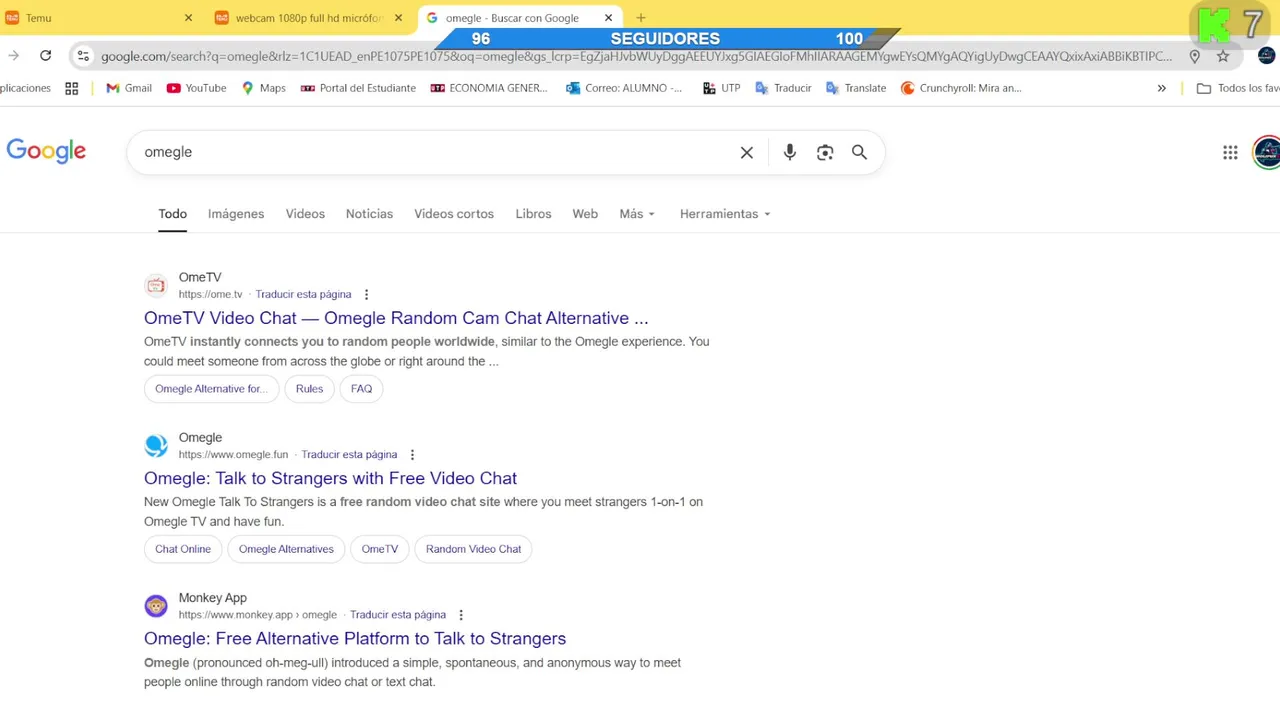Close the omegle Google search tab

coord(608,18)
